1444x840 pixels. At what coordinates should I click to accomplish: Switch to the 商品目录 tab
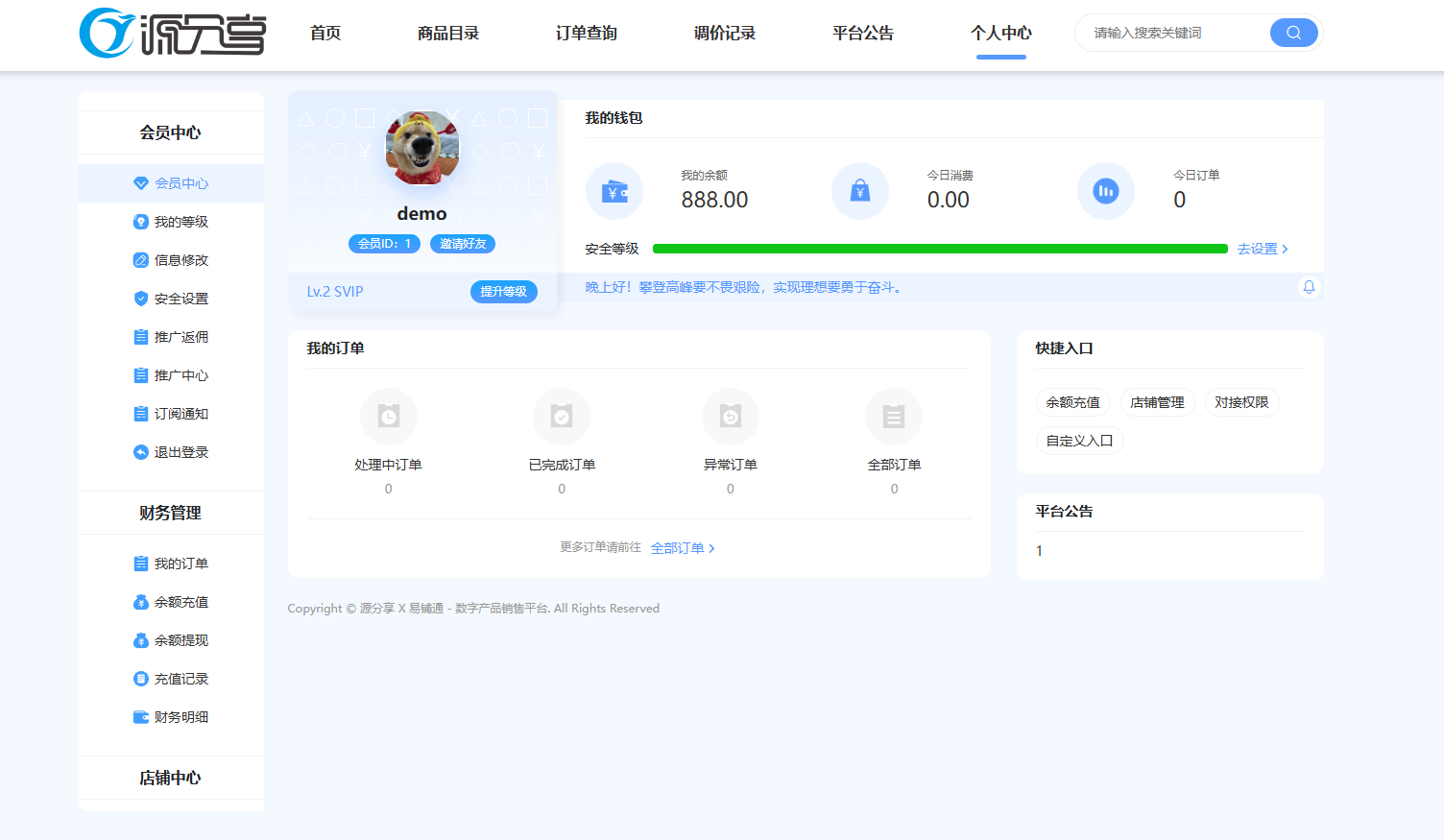coord(448,32)
